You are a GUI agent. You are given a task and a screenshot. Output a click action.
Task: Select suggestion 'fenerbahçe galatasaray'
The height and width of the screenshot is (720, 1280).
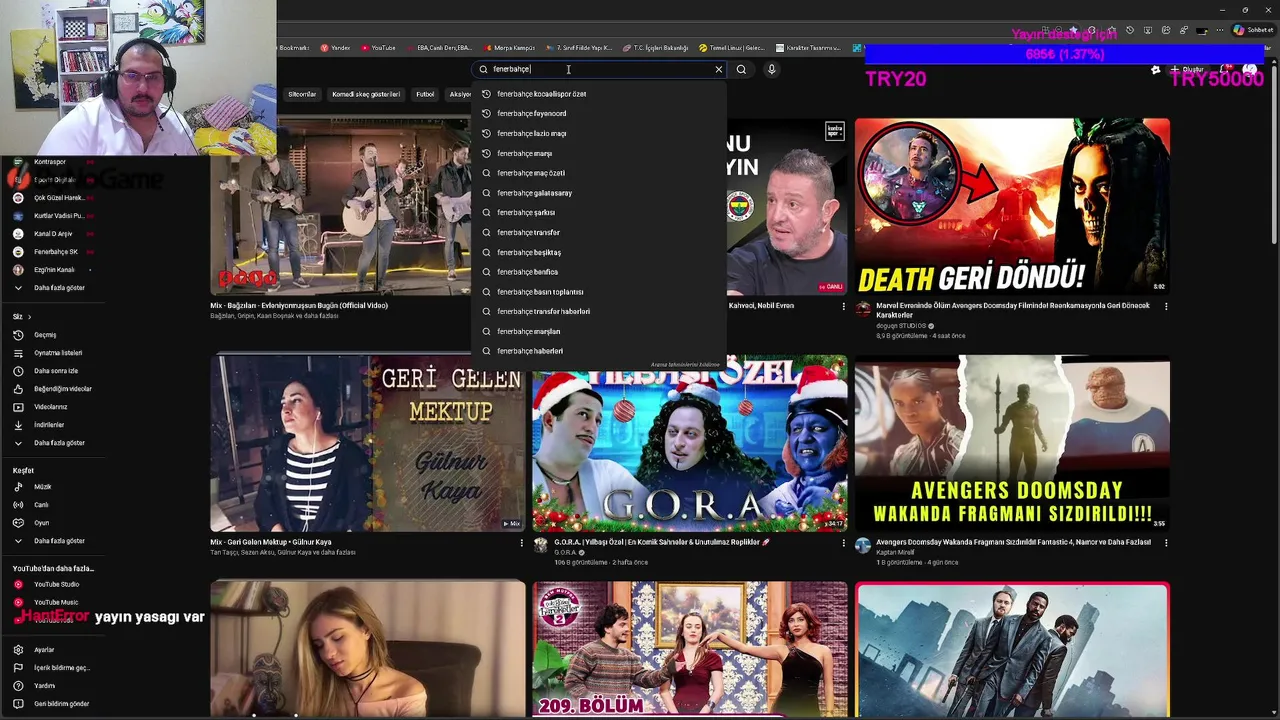599,193
